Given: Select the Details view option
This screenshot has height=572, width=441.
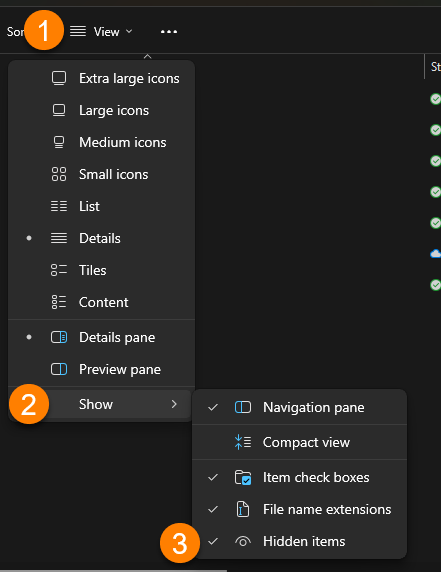Looking at the screenshot, I should [101, 239].
